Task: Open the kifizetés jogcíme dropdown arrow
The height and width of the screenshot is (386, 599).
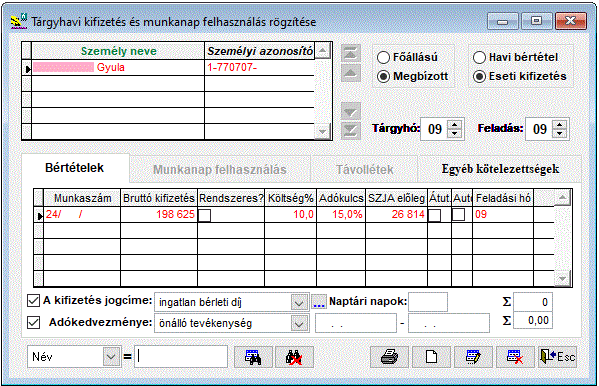Action: click(299, 303)
